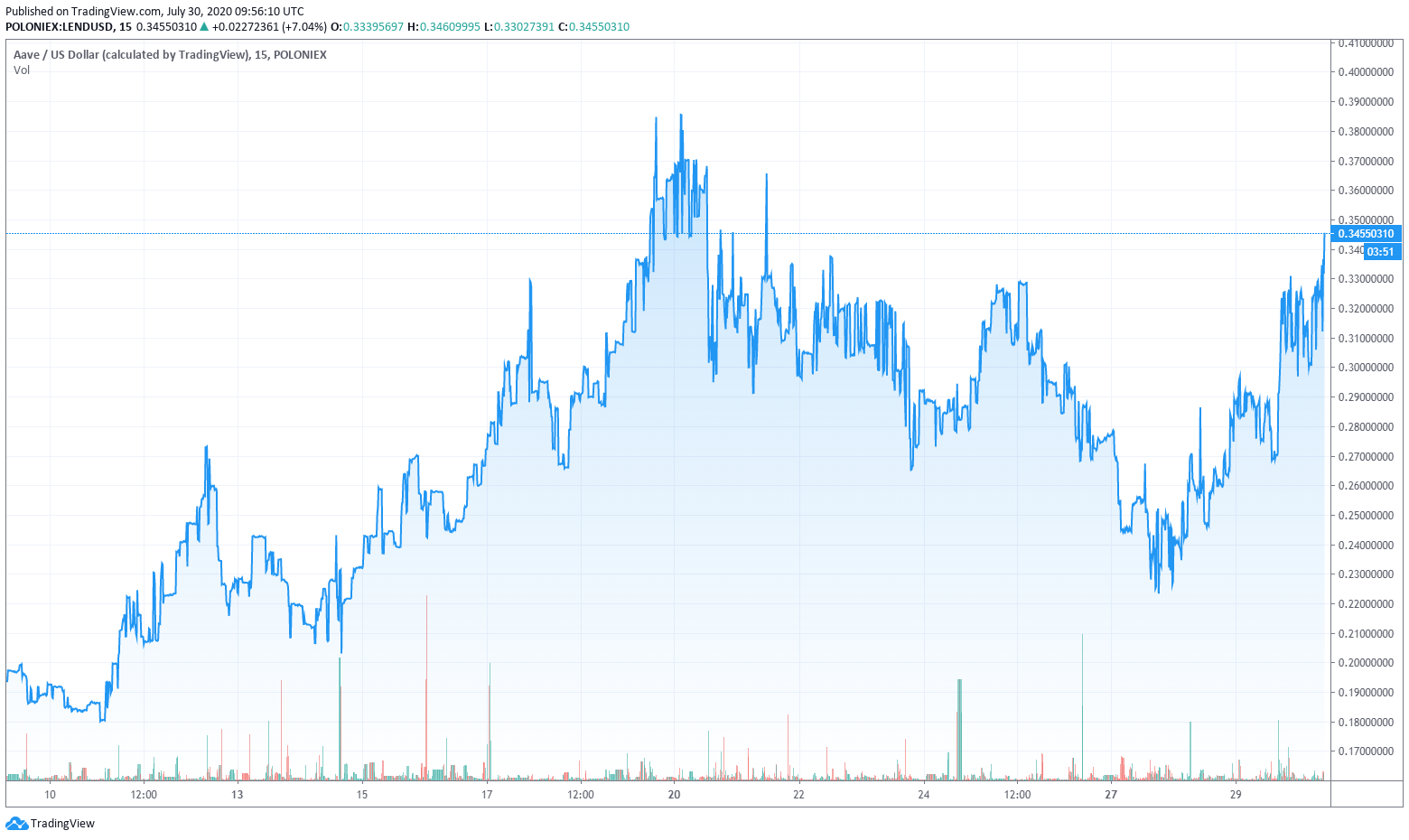This screenshot has width=1409, height=840.
Task: Click the 0.36000000 price axis label
Action: pyautogui.click(x=1366, y=191)
